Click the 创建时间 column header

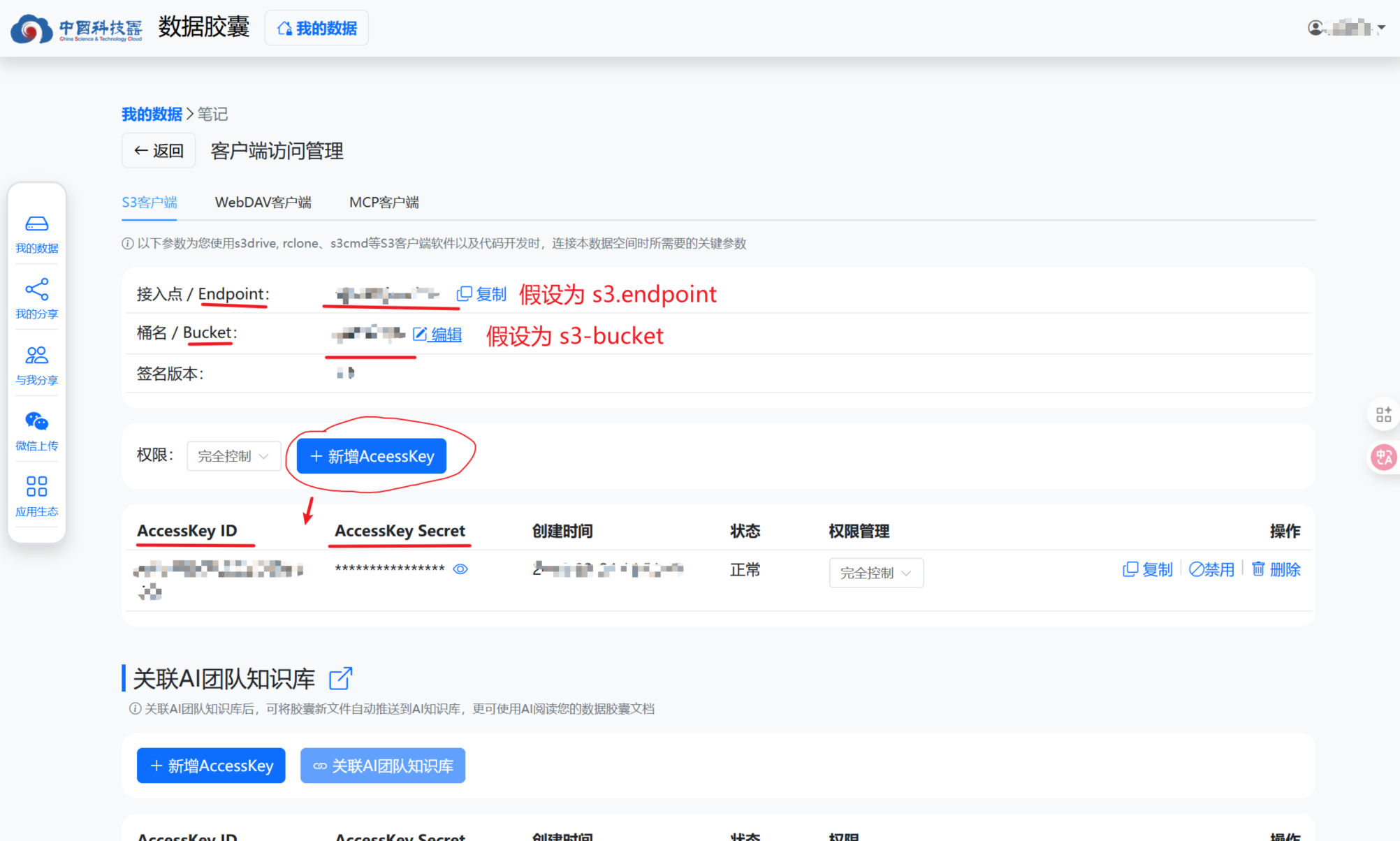[x=562, y=531]
